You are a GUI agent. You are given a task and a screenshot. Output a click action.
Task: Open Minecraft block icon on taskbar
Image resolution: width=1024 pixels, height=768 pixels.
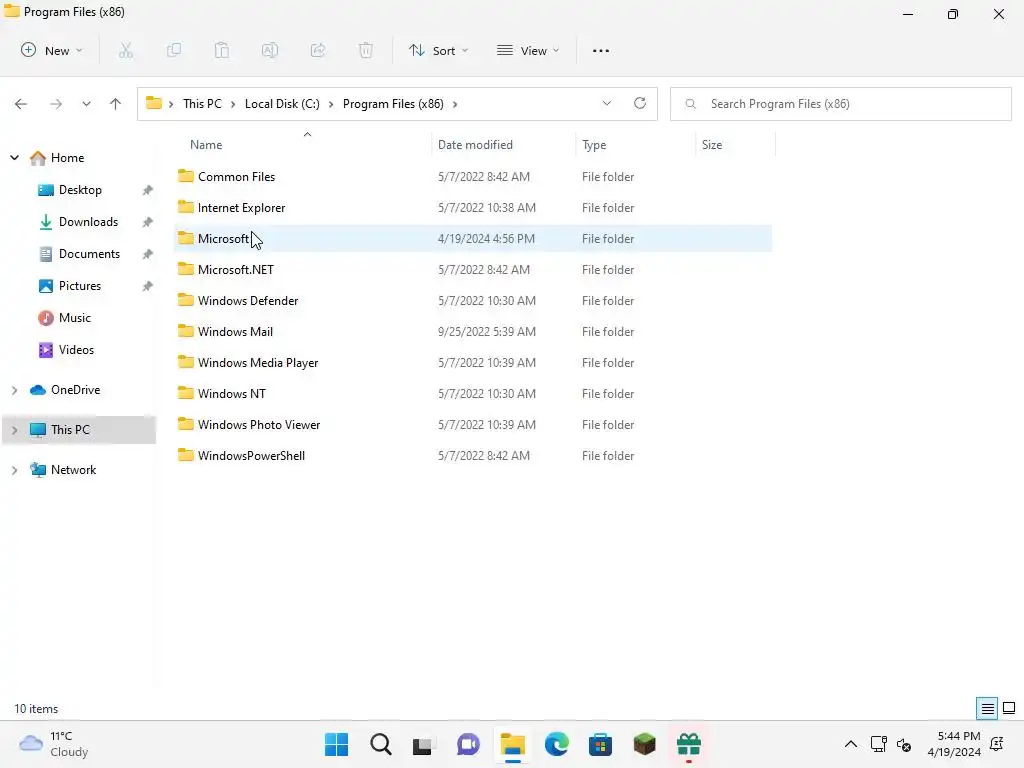tap(645, 744)
